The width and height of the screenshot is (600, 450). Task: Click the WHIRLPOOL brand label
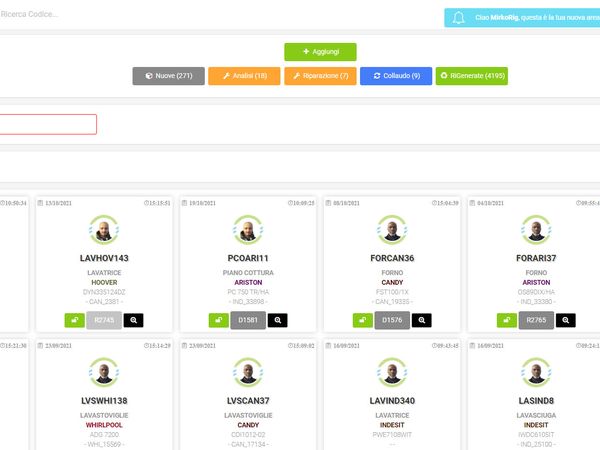pyautogui.click(x=104, y=425)
